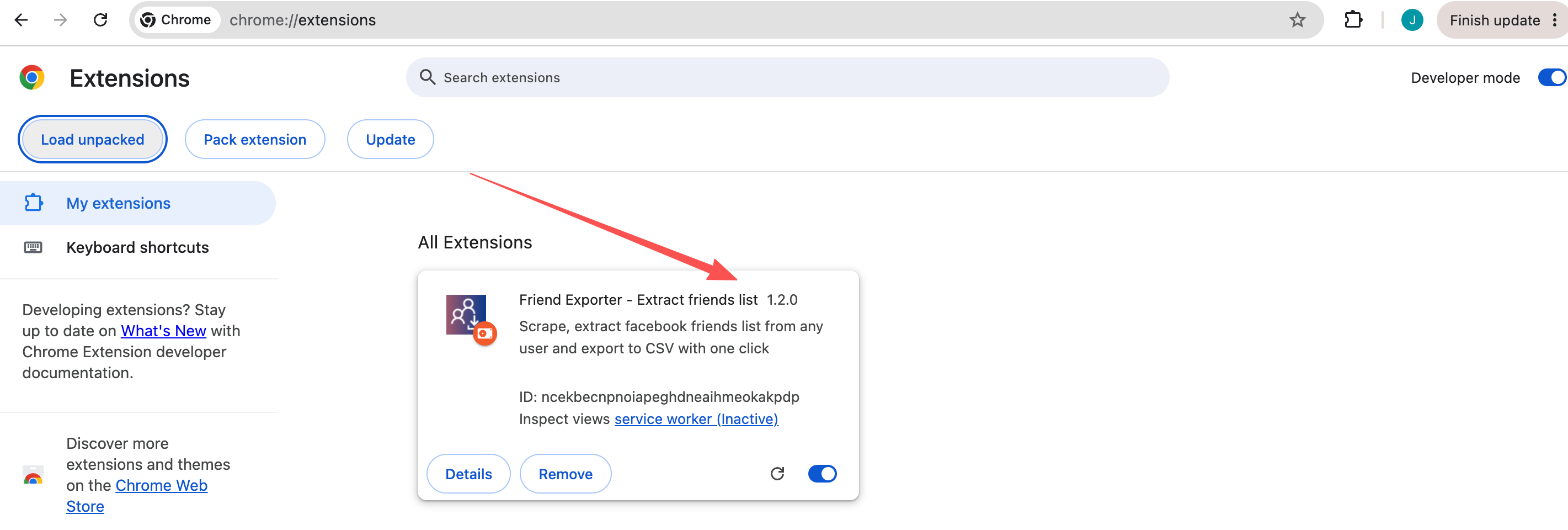Click the browser forward arrow
Viewport: 1568px width, 530px height.
[60, 20]
